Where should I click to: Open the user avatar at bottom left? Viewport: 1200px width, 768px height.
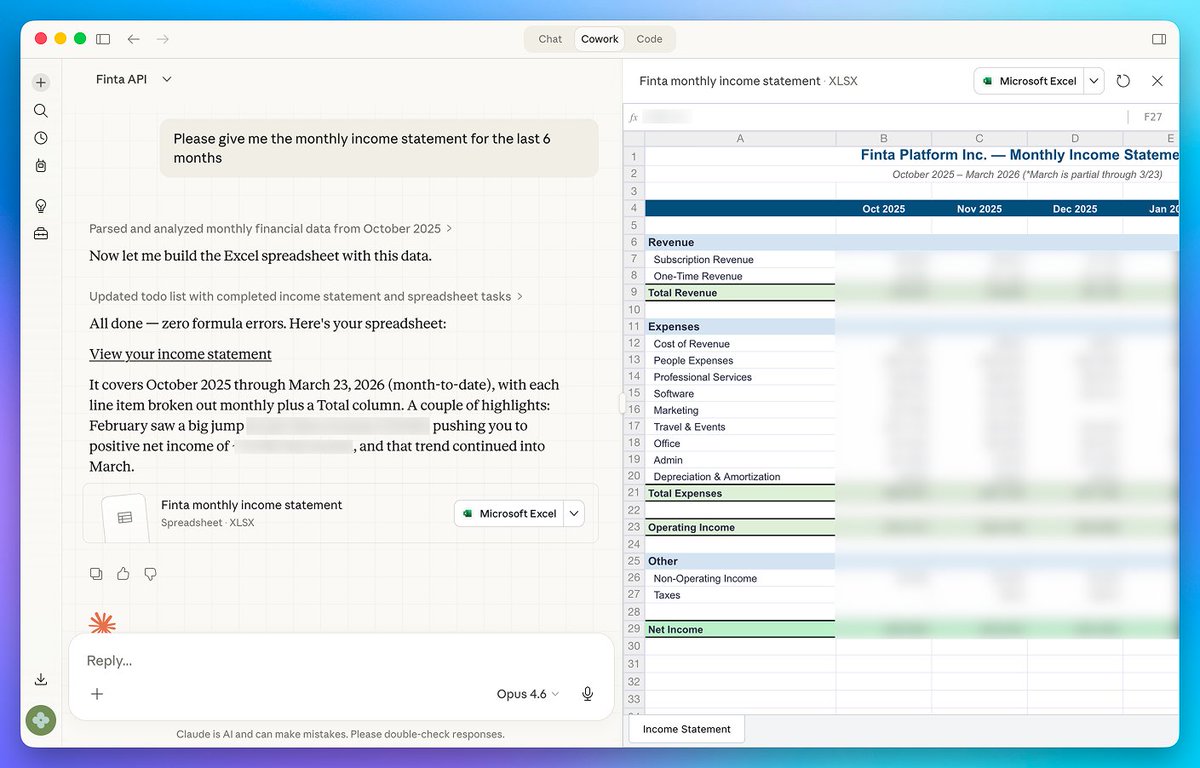[x=41, y=720]
